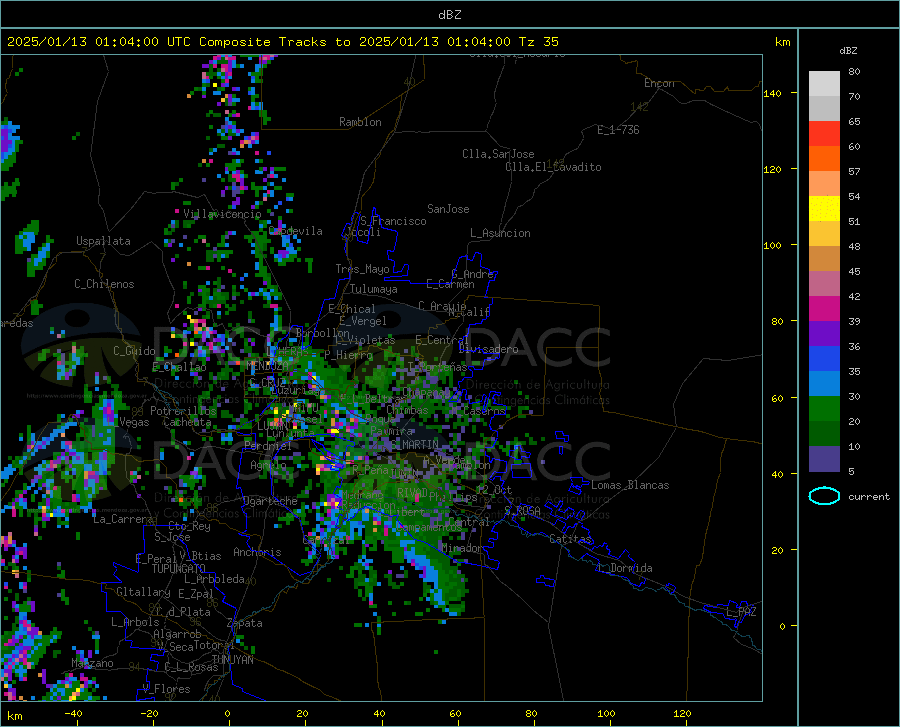The height and width of the screenshot is (727, 900).
Task: Click the 'TUNUYAN' map label
Action: click(232, 660)
